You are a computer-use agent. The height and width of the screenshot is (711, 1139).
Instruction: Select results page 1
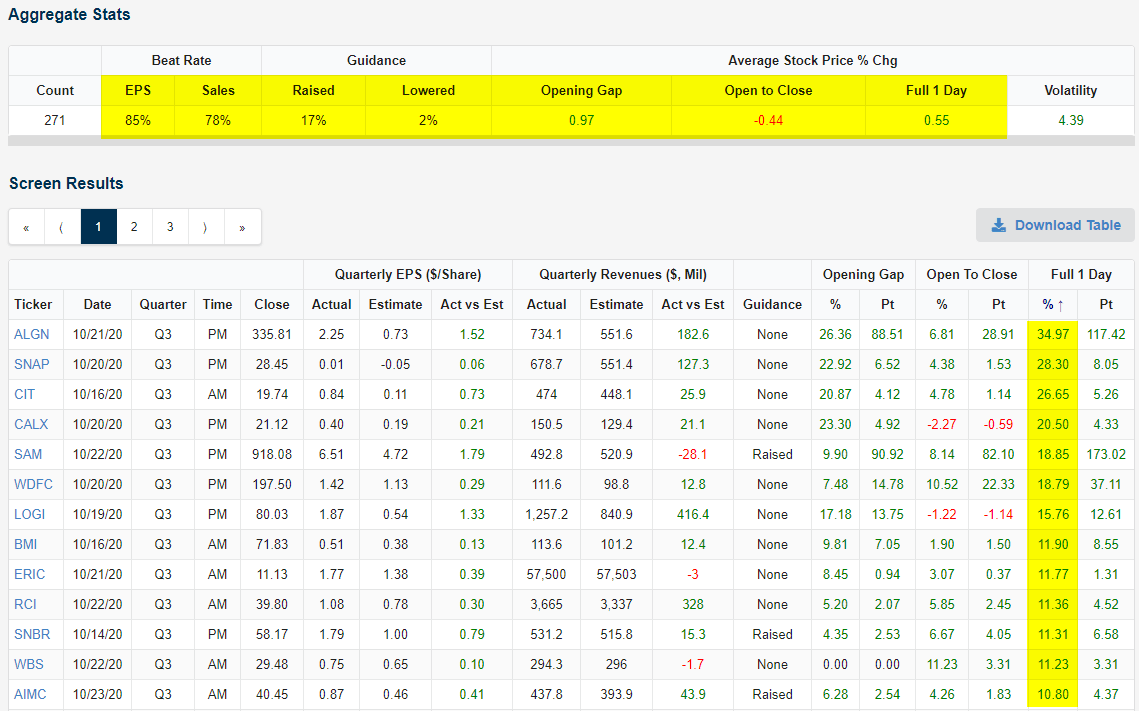click(98, 227)
